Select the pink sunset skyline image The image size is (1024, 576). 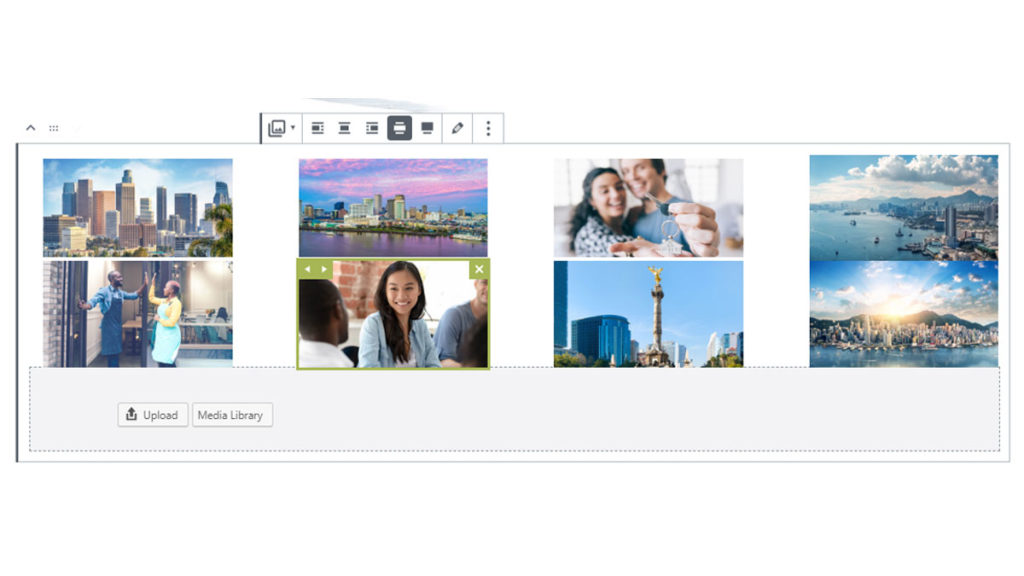pyautogui.click(x=393, y=207)
